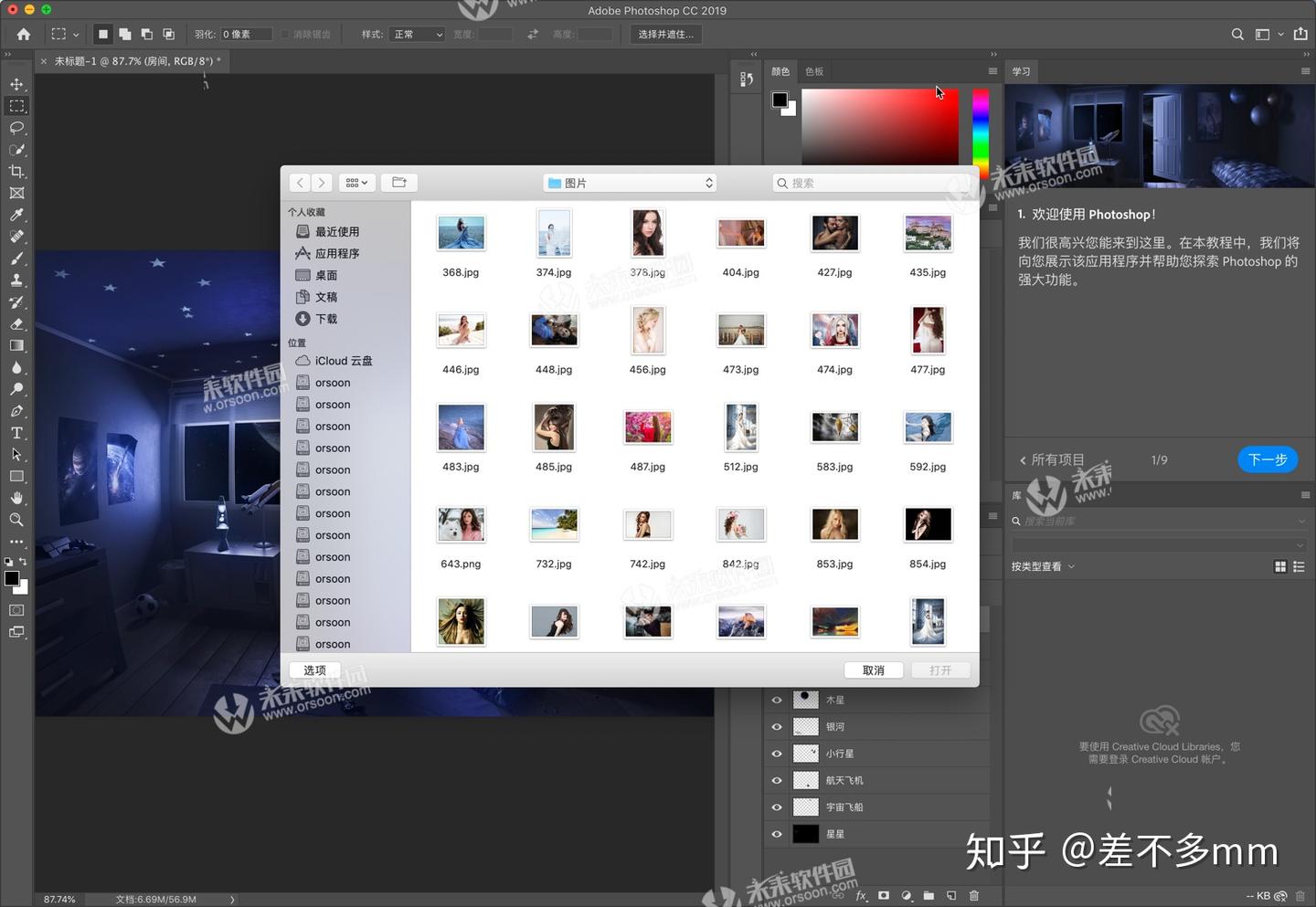Hide the 木星 layer
The width and height of the screenshot is (1316, 907).
point(777,701)
